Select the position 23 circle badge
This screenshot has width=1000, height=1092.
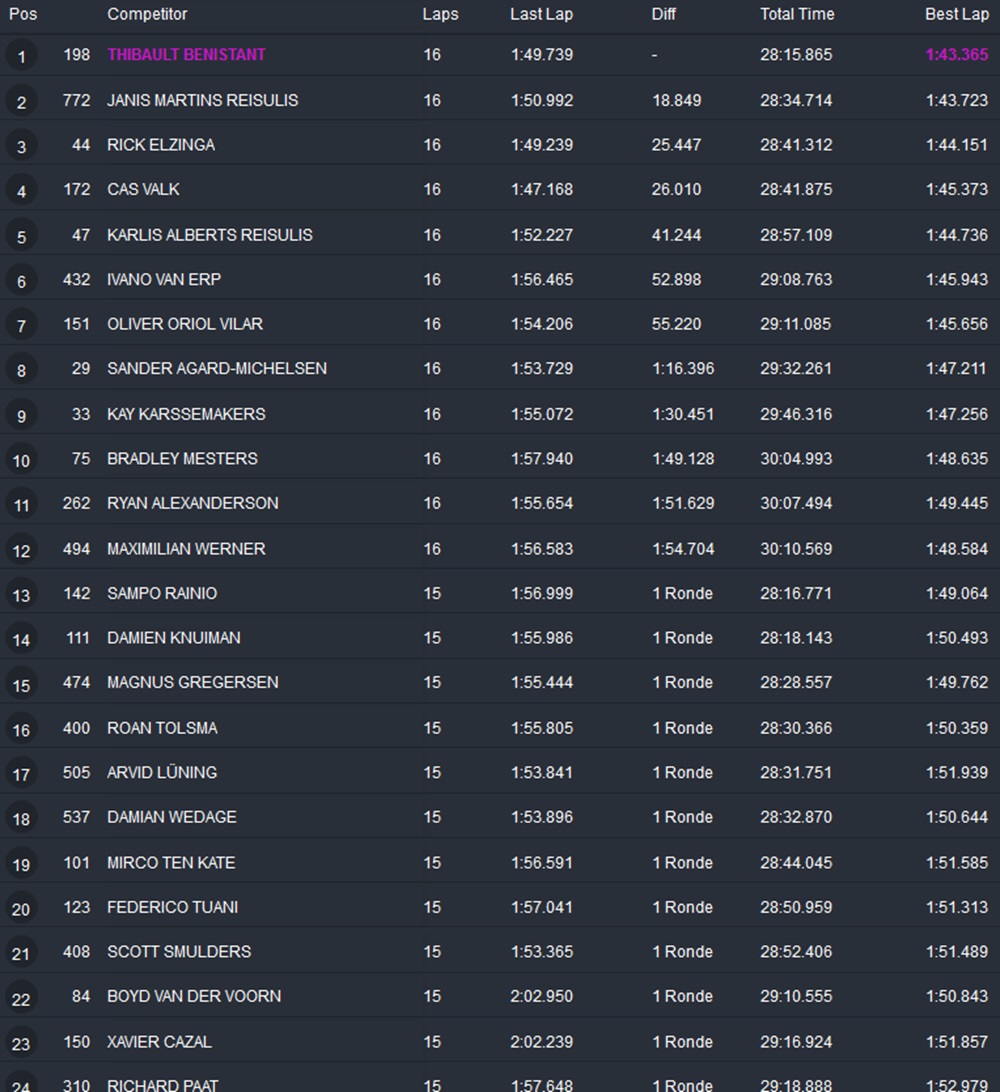coord(21,1043)
